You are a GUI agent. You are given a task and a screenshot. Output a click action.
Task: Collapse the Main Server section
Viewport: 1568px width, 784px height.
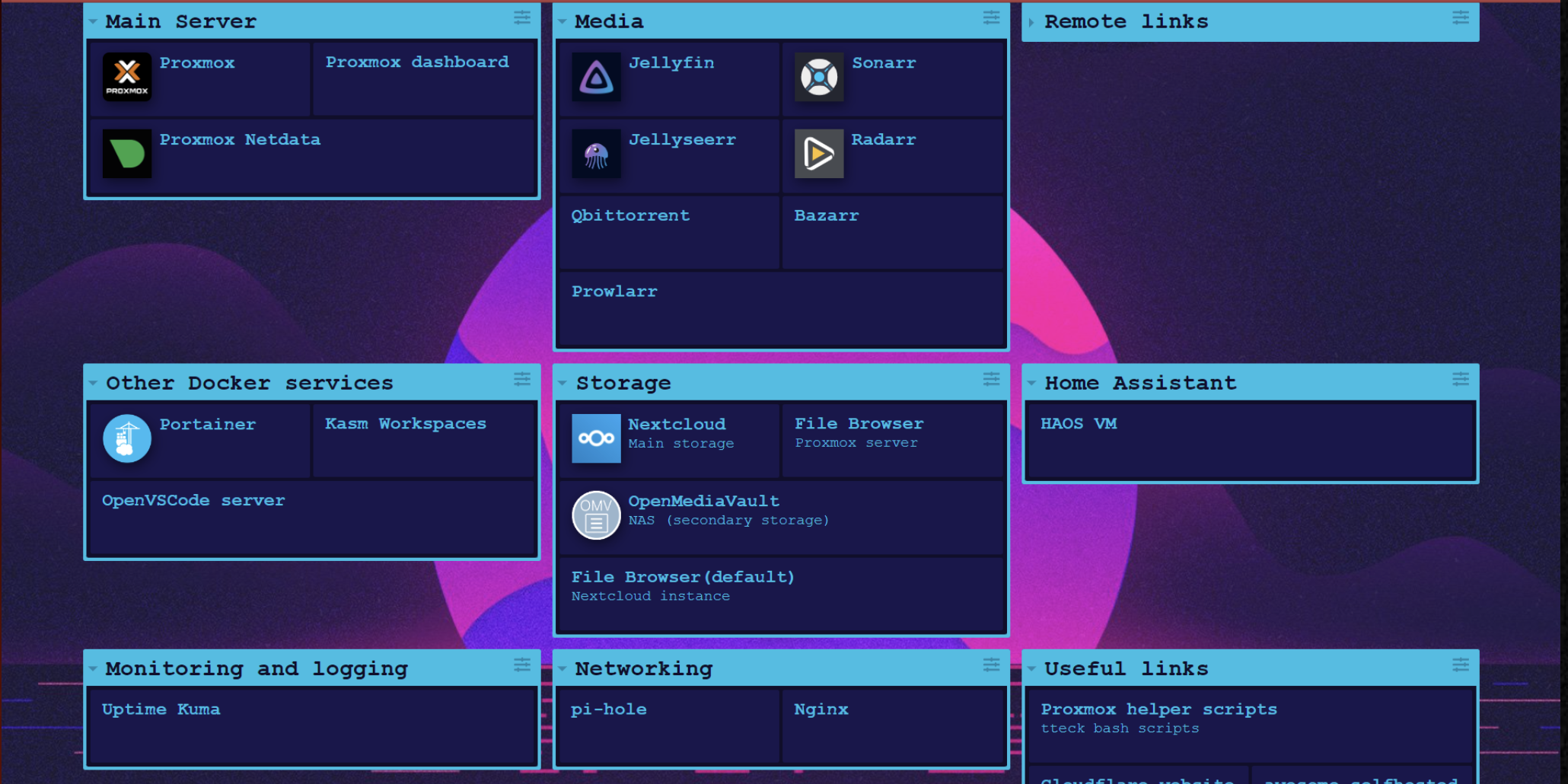click(93, 22)
